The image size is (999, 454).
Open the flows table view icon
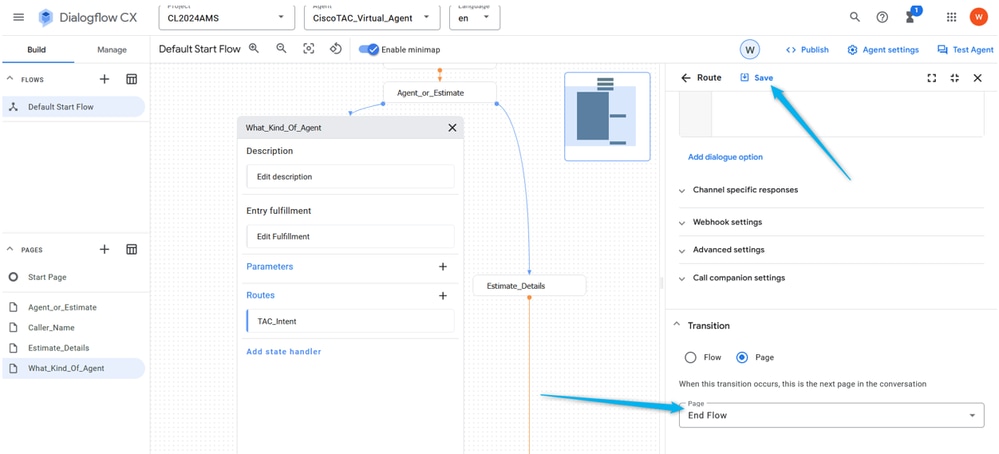(132, 79)
